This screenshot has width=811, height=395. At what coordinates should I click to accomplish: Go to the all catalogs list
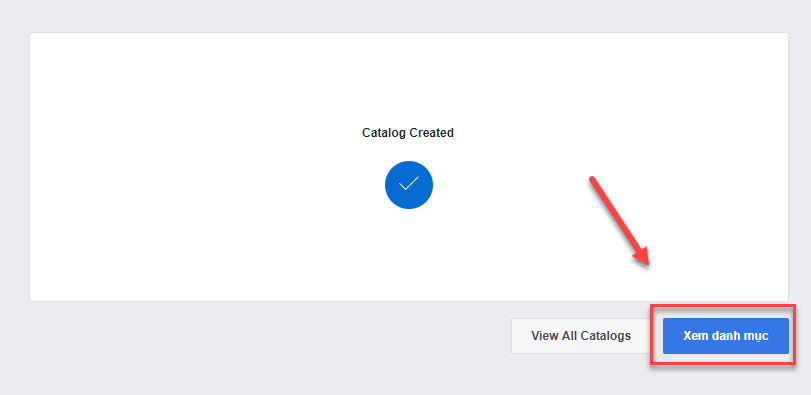coord(580,336)
